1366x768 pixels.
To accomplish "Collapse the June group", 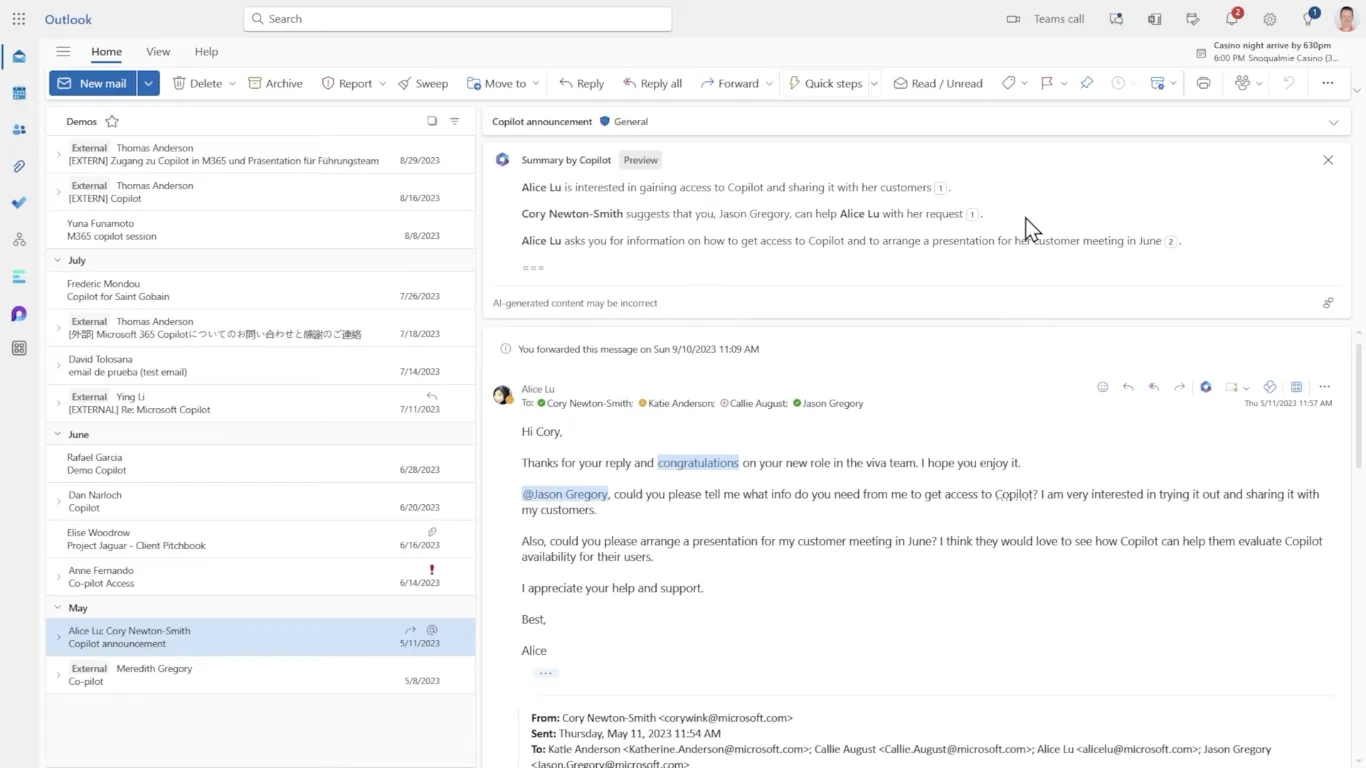I will point(57,434).
